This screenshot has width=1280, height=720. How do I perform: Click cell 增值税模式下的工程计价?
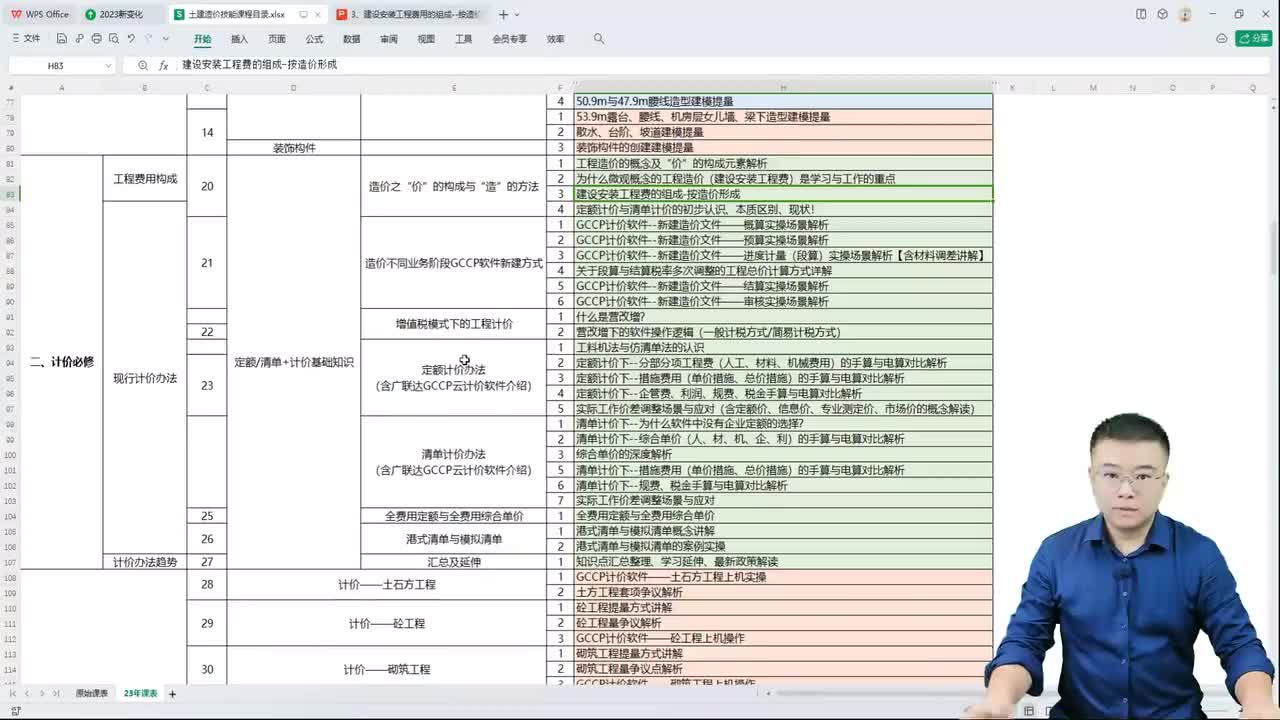(454, 324)
